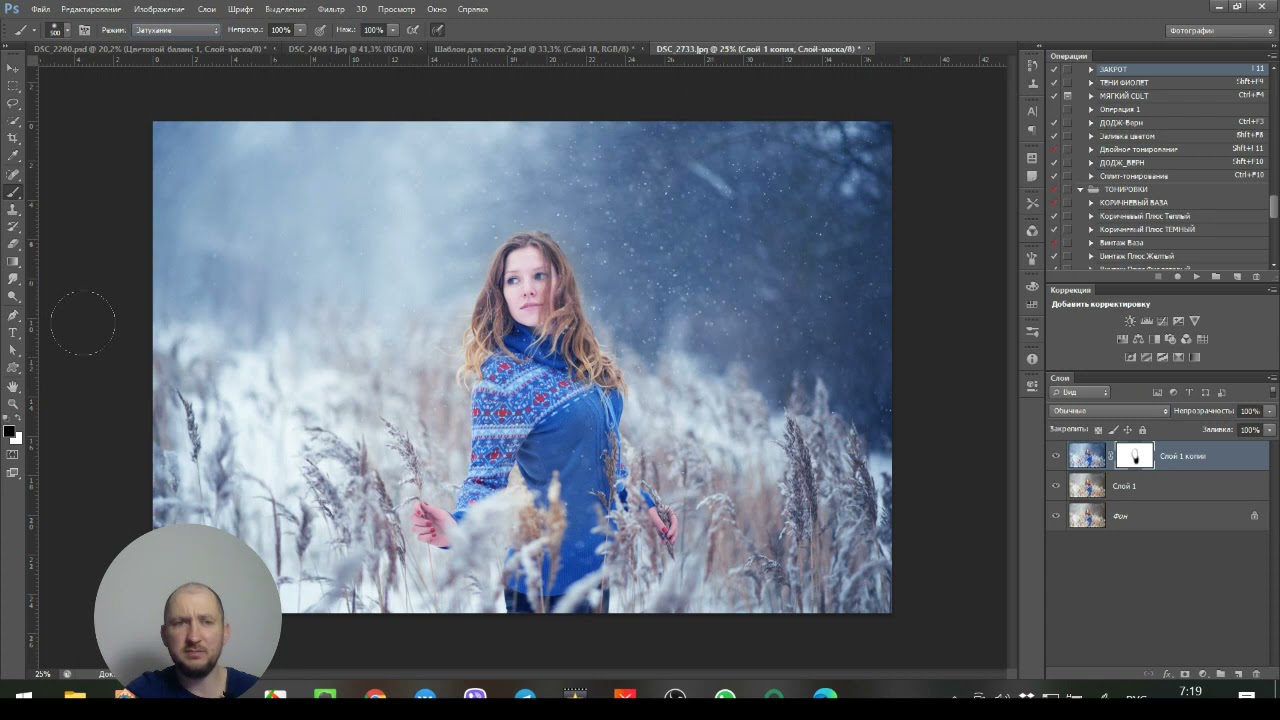Select the Lasso tool
Screen dimensions: 1280x720
[x=13, y=103]
